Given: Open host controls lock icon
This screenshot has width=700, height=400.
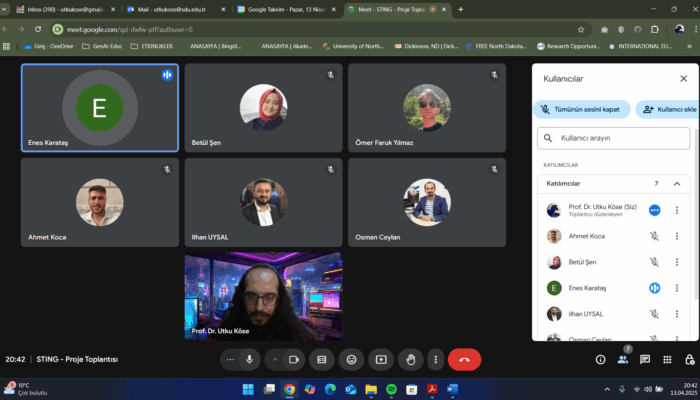Looking at the screenshot, I should [690, 359].
